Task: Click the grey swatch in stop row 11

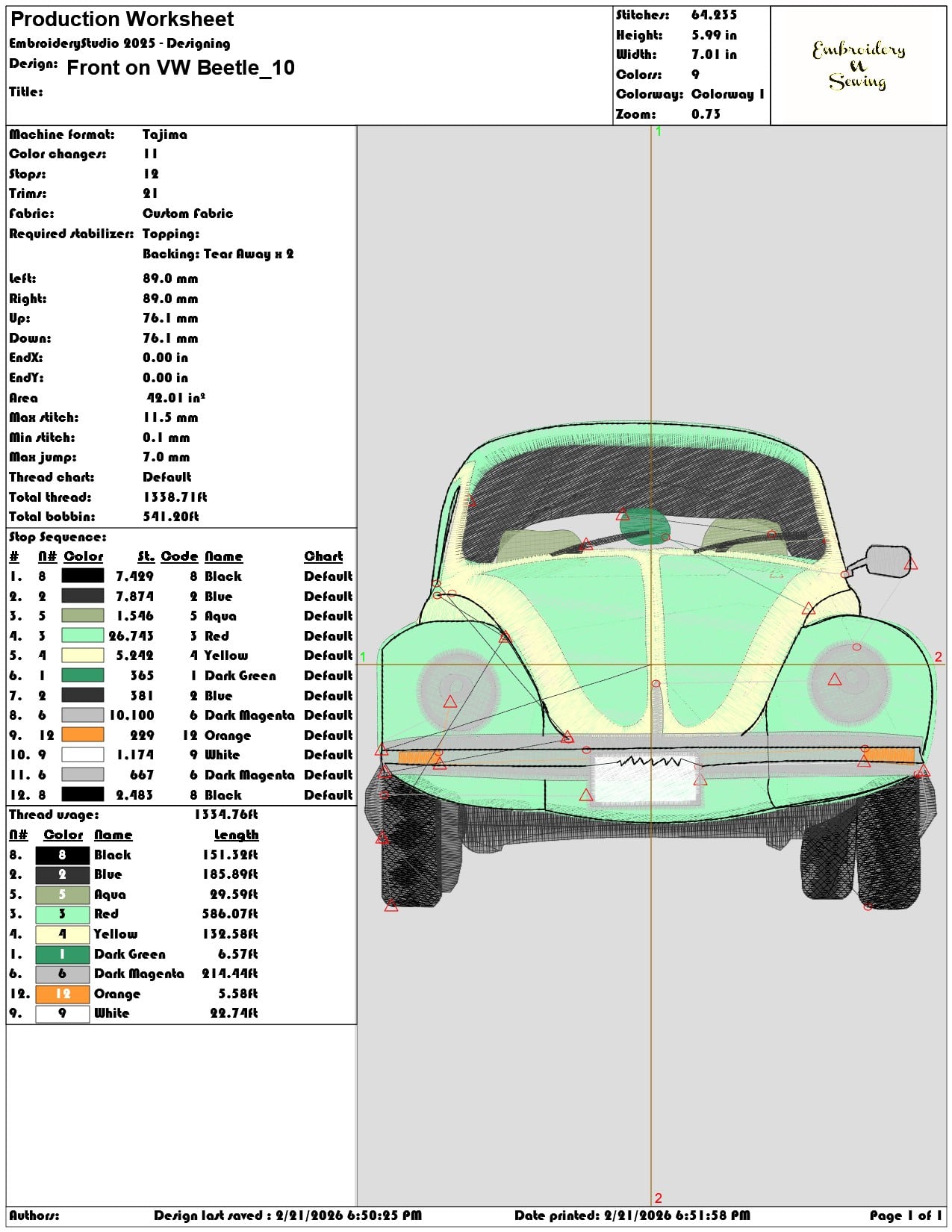Action: 83,775
